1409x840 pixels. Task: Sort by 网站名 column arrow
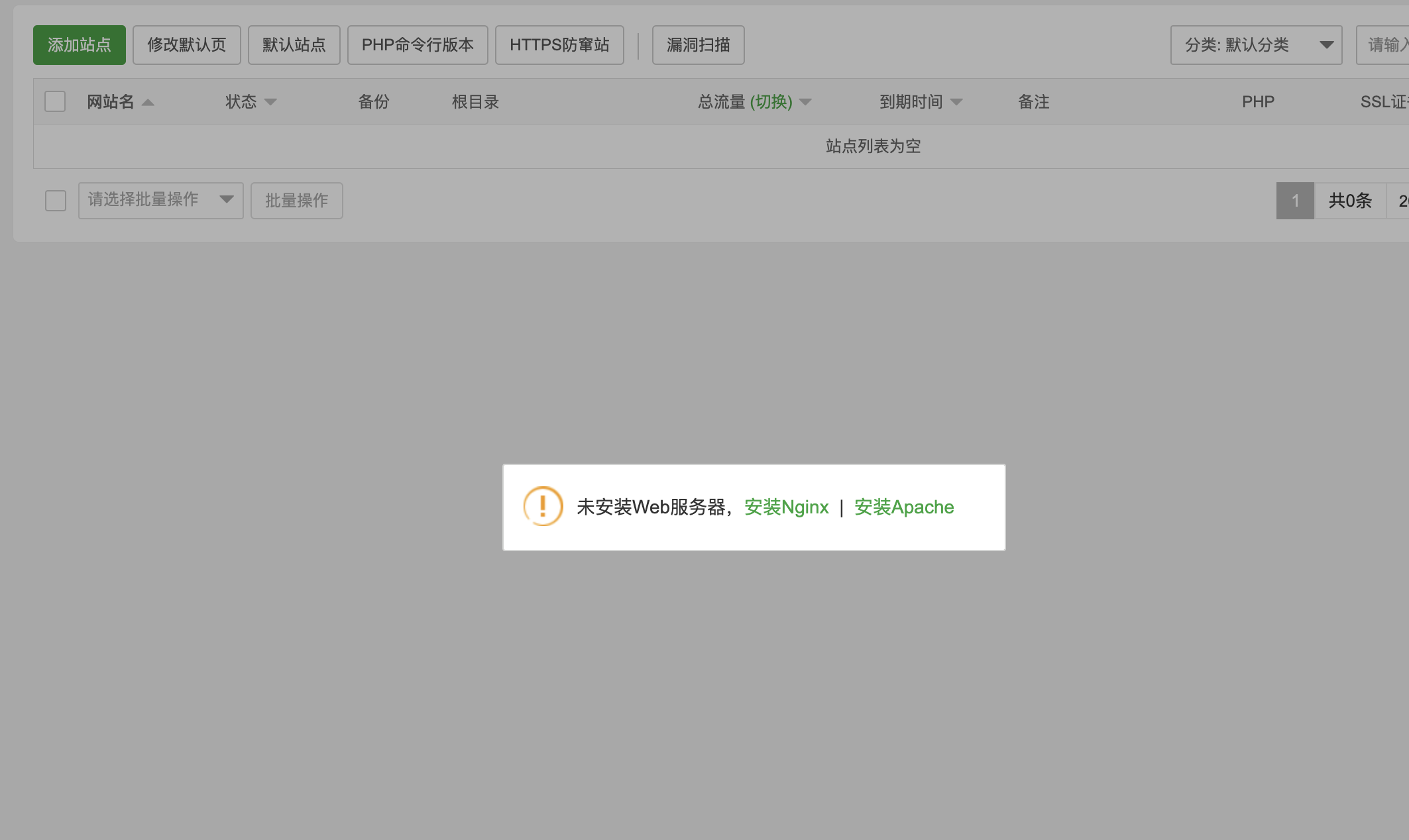pos(148,102)
